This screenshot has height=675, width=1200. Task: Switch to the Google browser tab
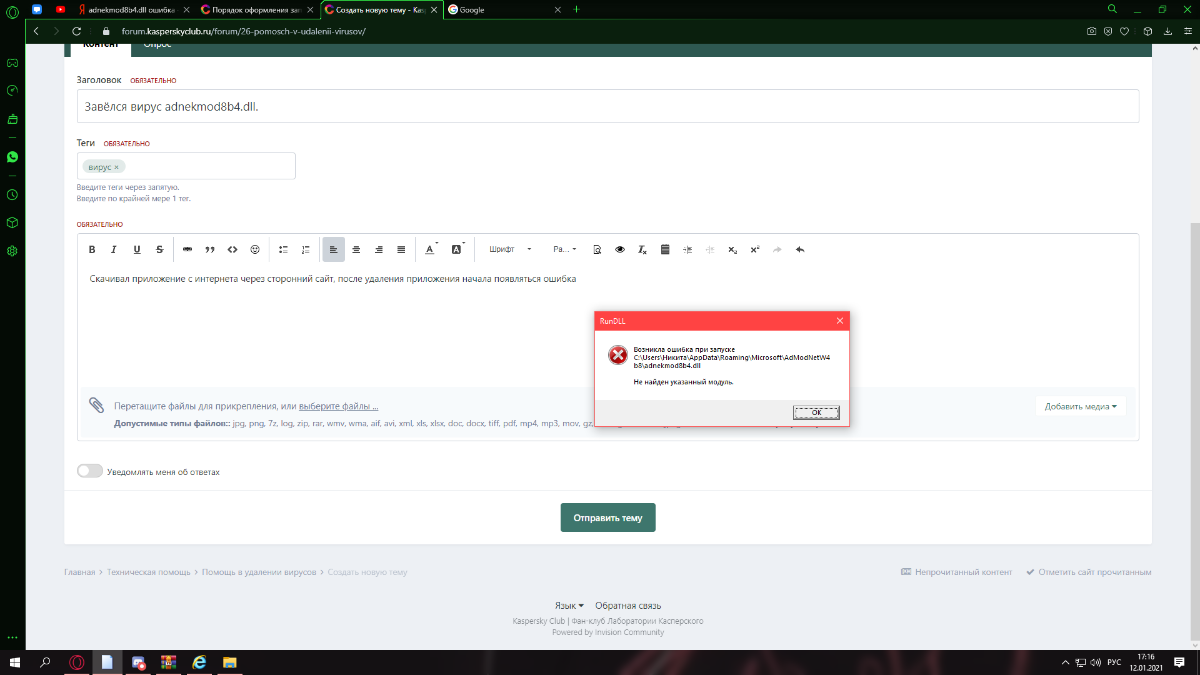[505, 8]
